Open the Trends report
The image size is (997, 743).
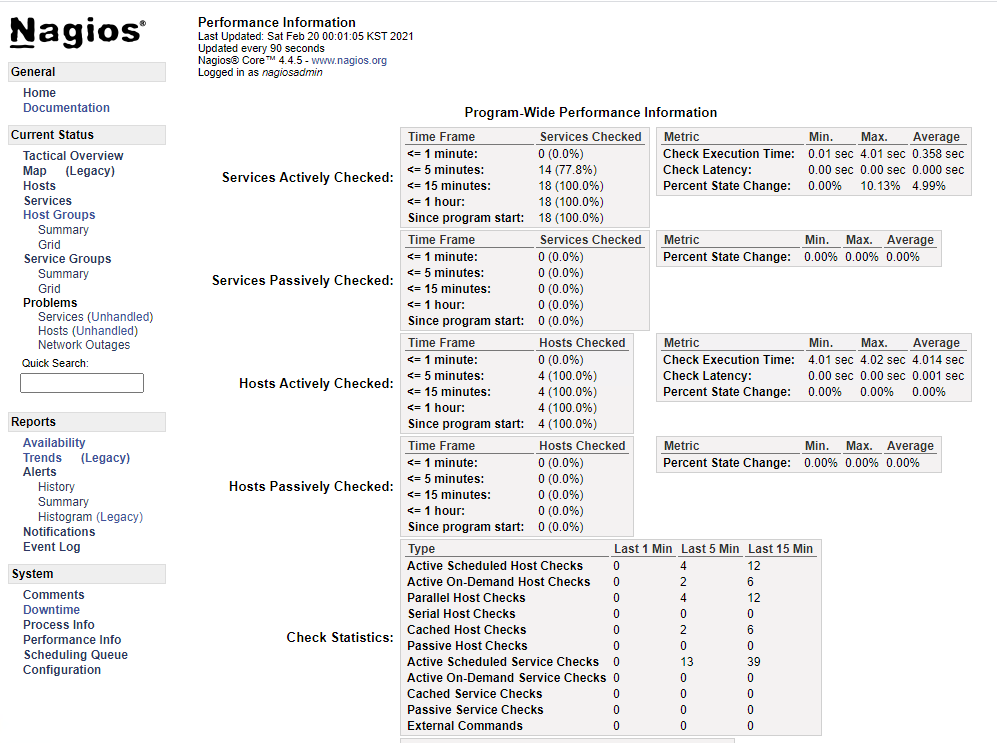coord(43,458)
